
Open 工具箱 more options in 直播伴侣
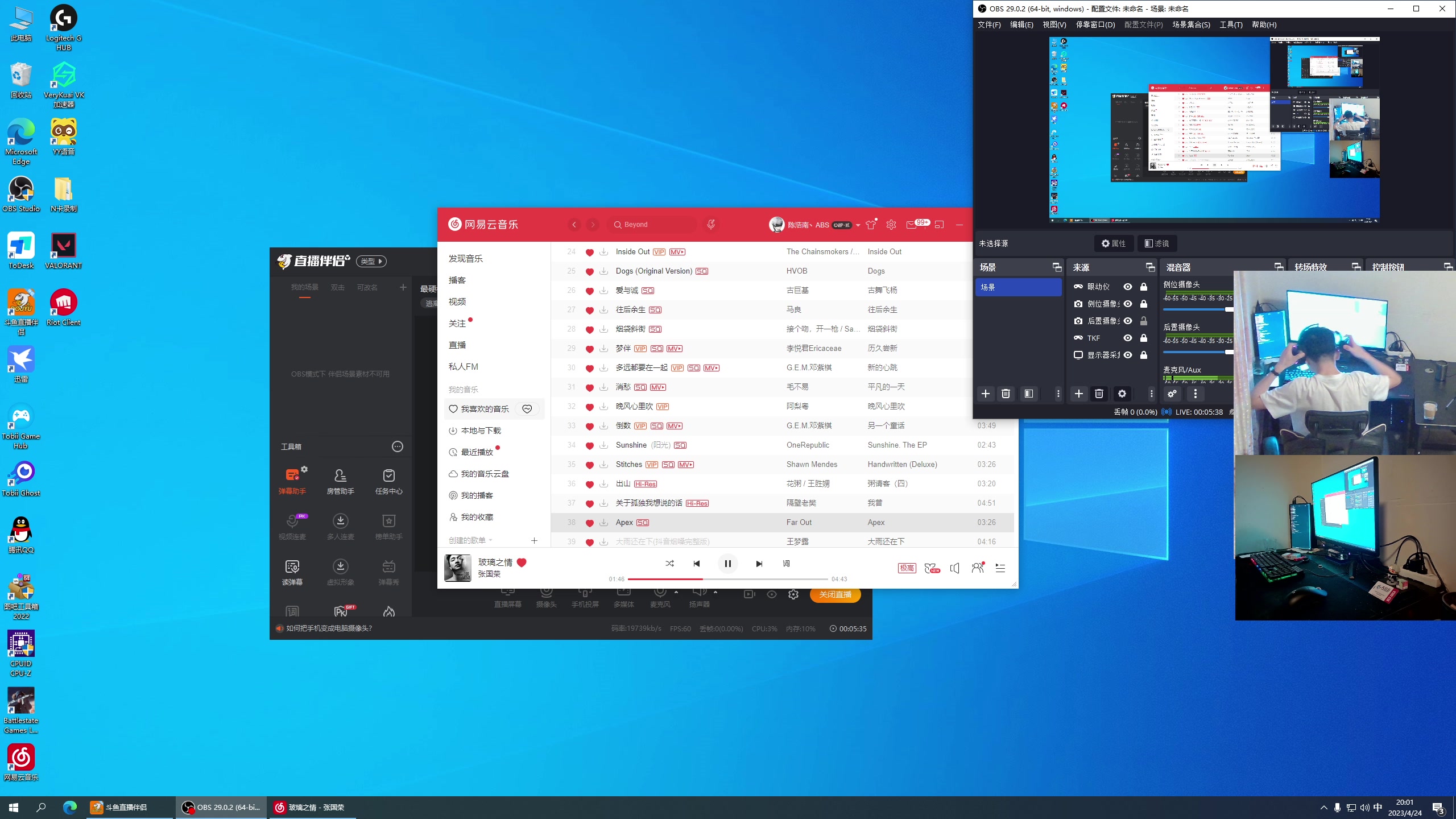pos(398,446)
